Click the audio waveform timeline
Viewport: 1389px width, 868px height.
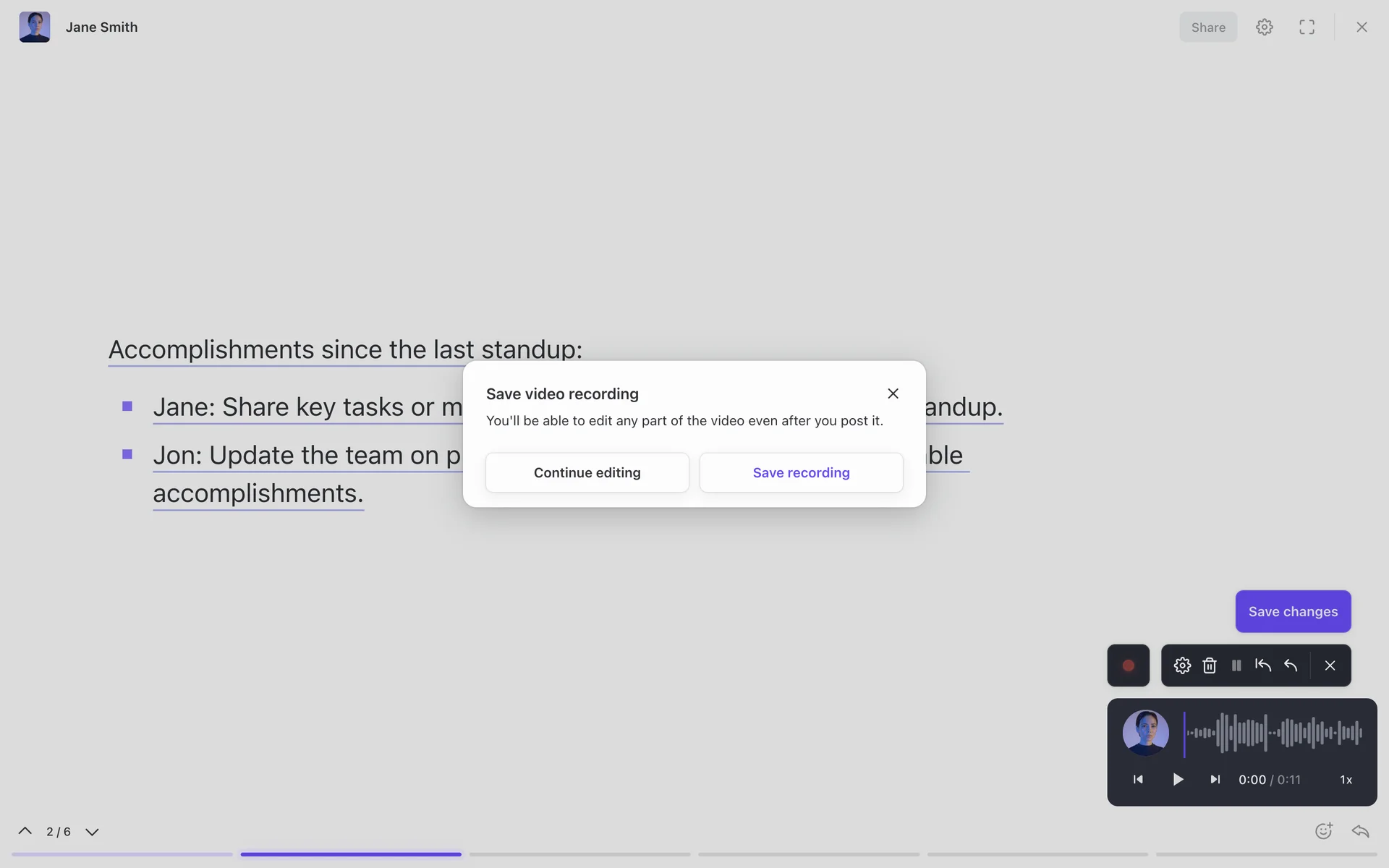coord(1274,733)
